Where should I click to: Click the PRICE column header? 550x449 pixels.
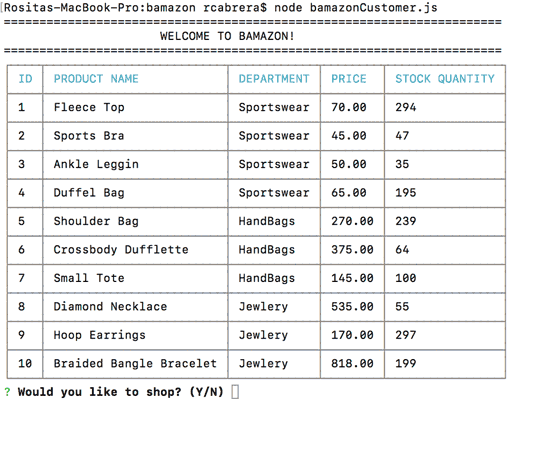click(x=349, y=79)
